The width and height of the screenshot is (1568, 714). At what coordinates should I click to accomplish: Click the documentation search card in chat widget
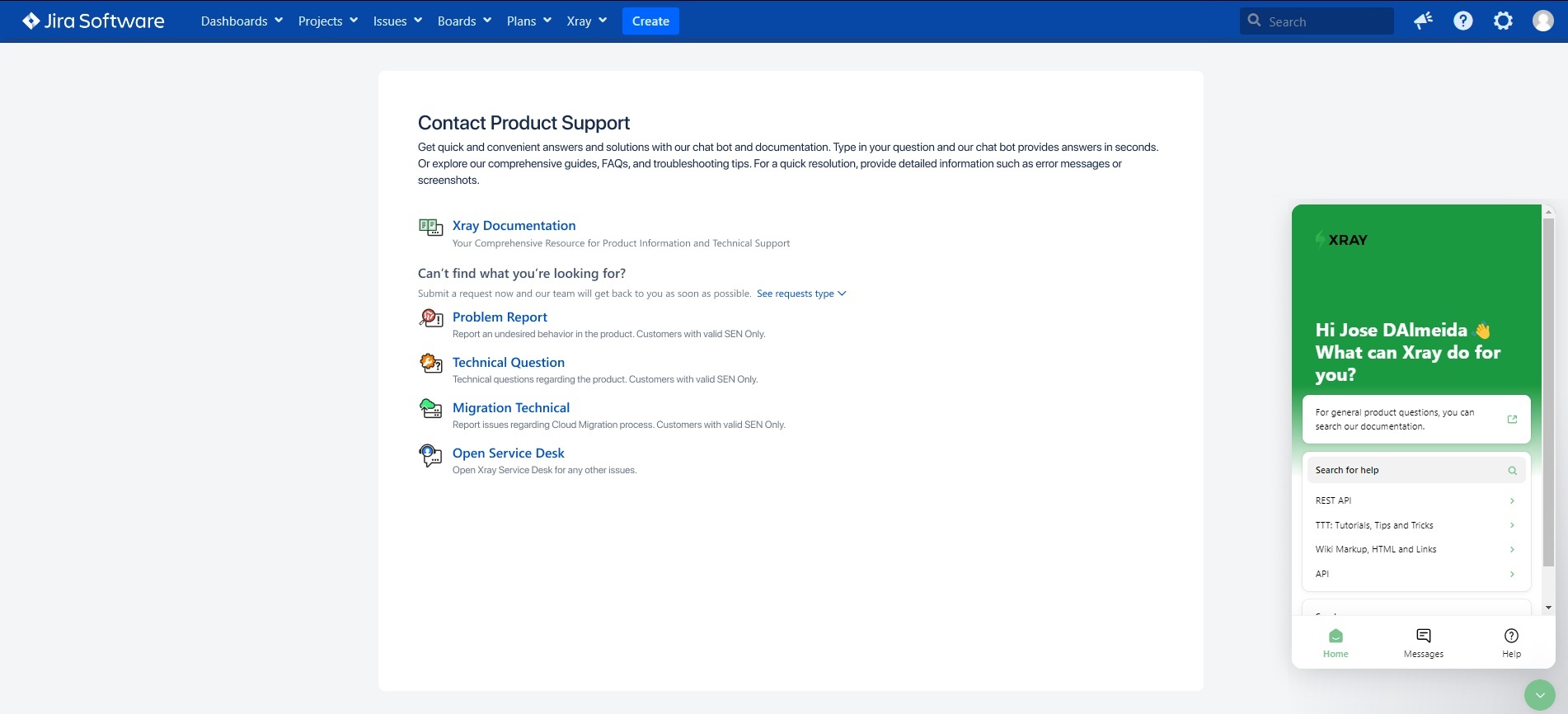pos(1416,419)
